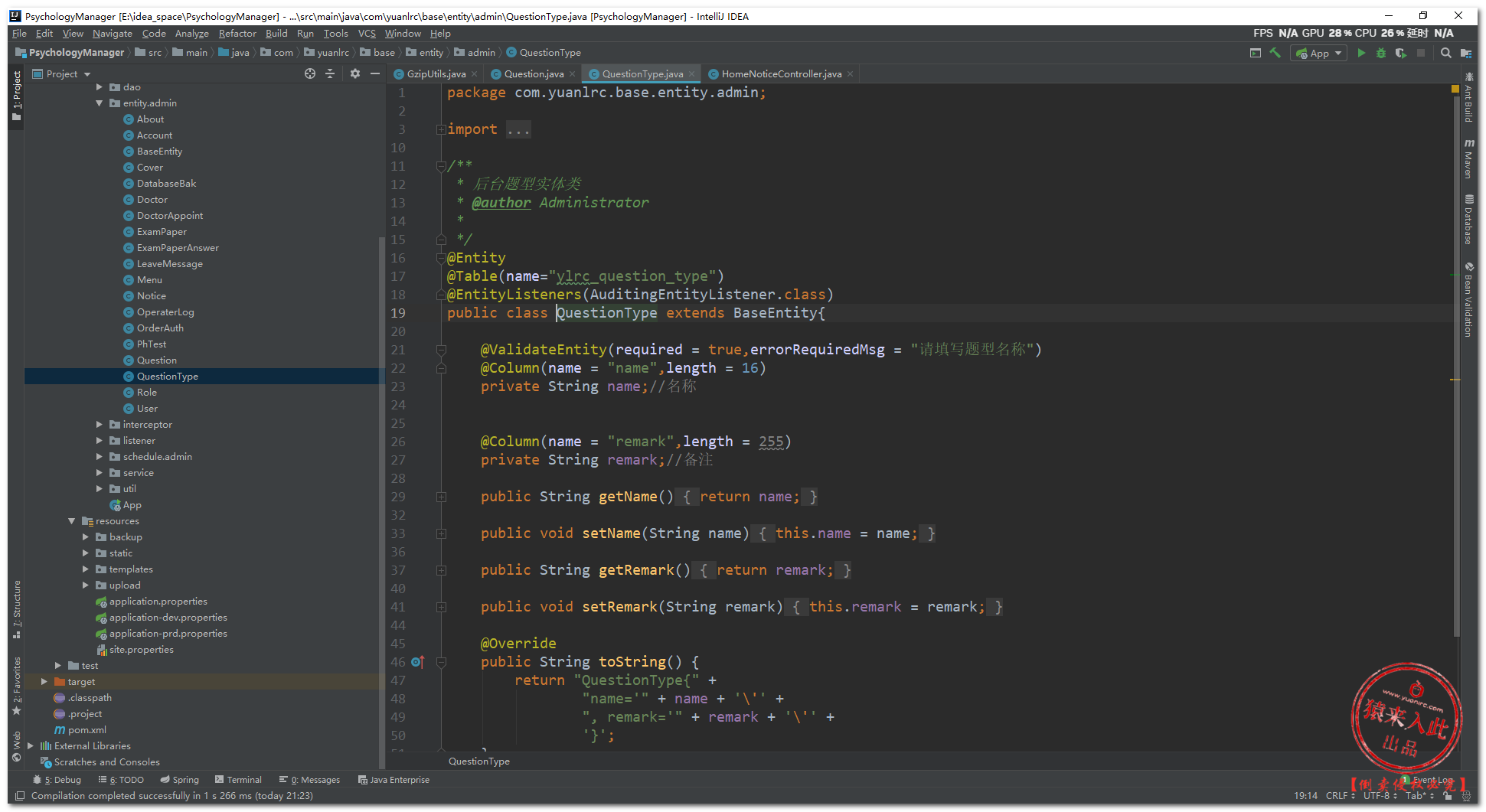Expand the templates folder
Viewport: 1486px width, 812px height.
click(x=86, y=569)
